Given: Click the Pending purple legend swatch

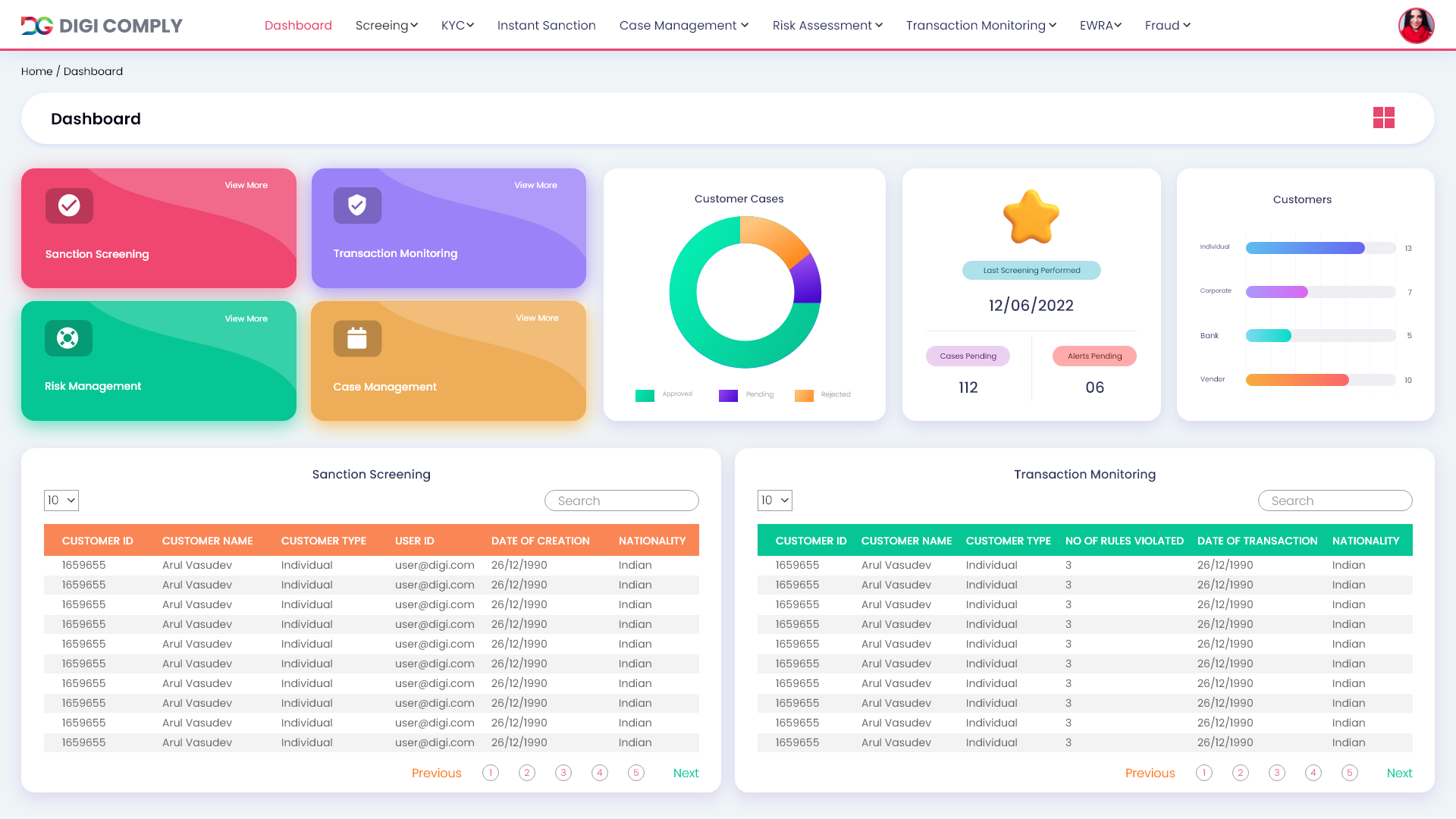Looking at the screenshot, I should tap(728, 395).
